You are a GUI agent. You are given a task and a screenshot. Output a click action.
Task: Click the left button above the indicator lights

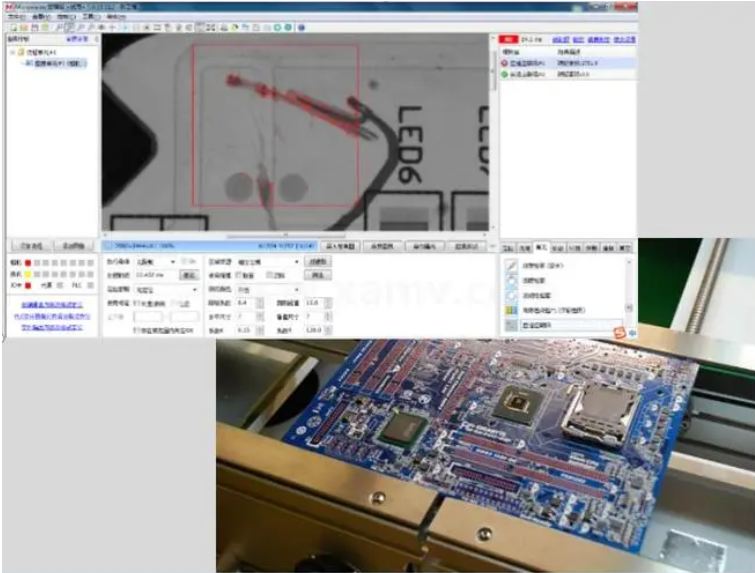pos(31,246)
